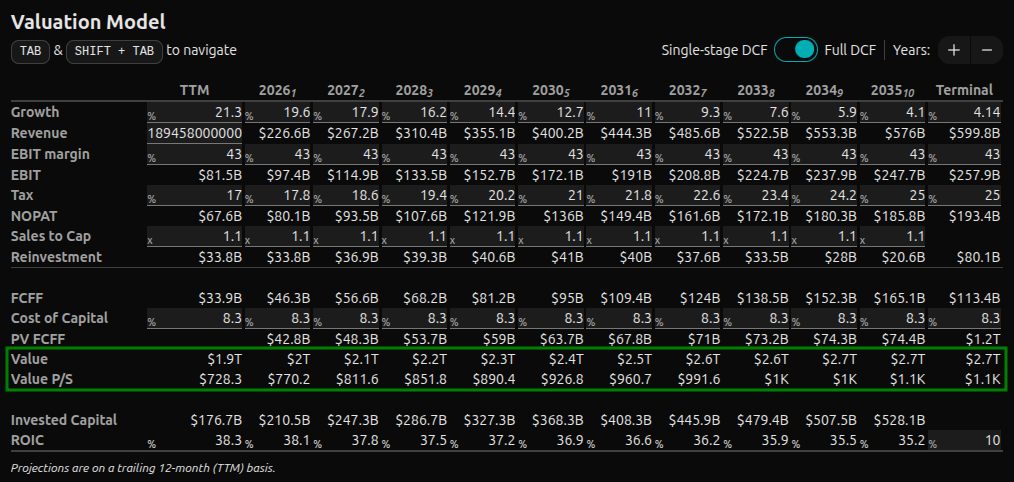This screenshot has height=482, width=1014.
Task: Click the Single-stage DCF label
Action: [714, 50]
